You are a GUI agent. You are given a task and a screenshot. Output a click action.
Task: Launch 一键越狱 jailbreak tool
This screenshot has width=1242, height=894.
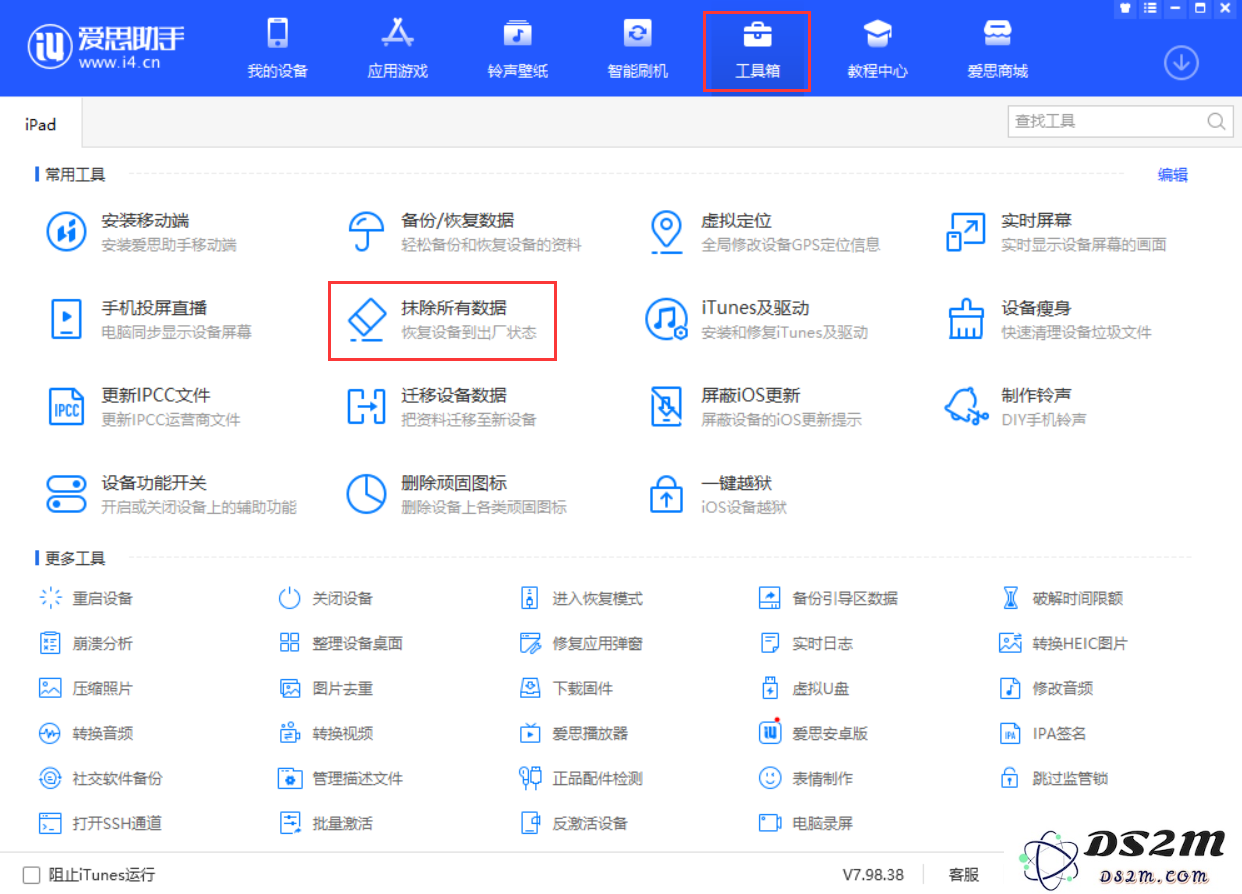[x=717, y=494]
